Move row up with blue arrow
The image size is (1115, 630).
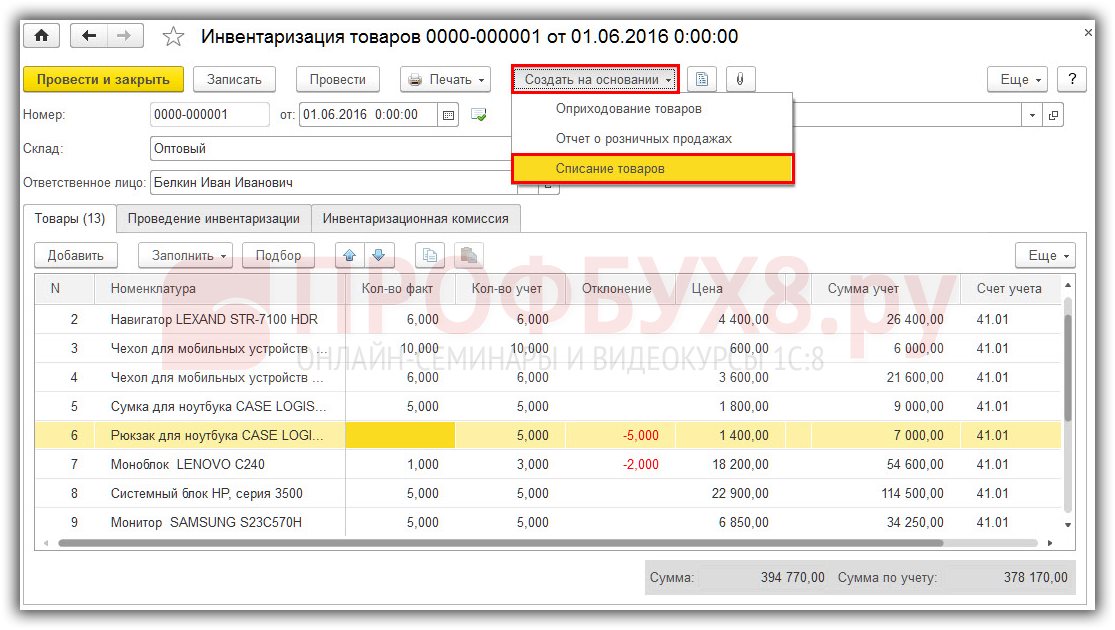(350, 255)
